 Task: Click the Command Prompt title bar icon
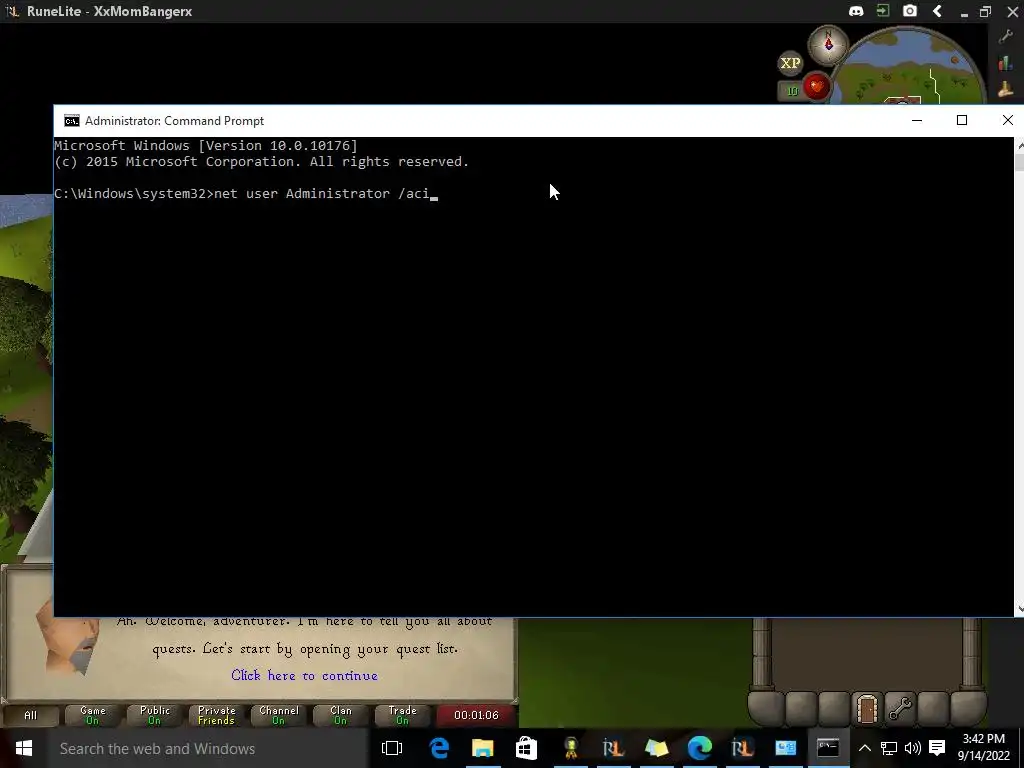tap(71, 121)
